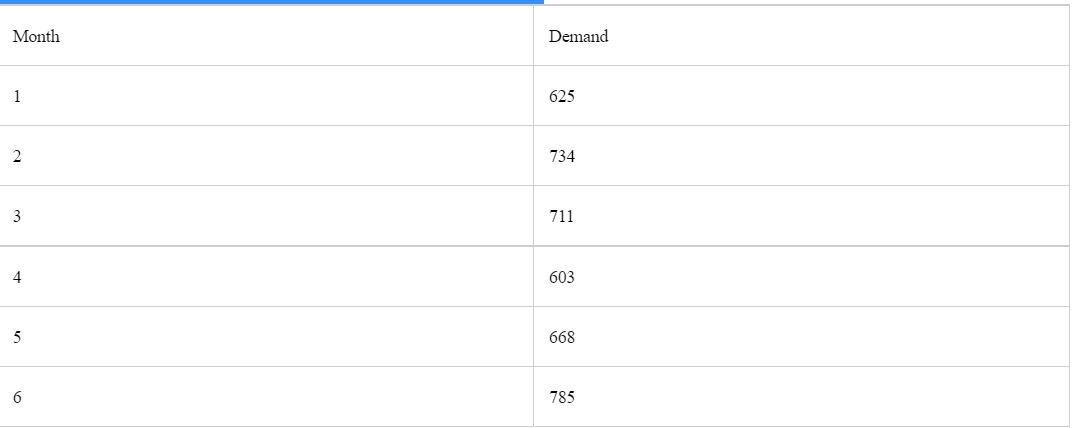Click the unfilled gray part of top bar
Screen dimensions: 1073x428
[x=800, y=4]
